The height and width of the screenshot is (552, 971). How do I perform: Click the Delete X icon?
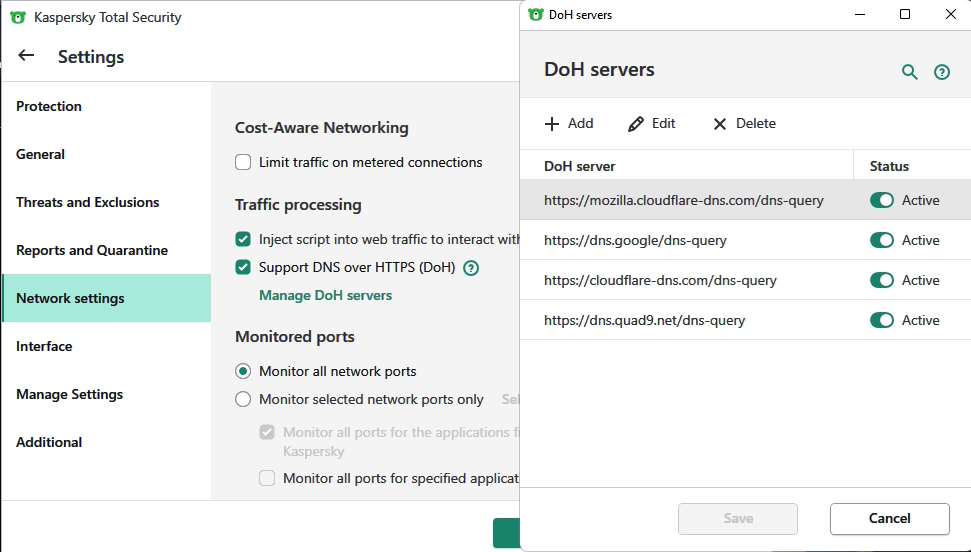point(720,124)
